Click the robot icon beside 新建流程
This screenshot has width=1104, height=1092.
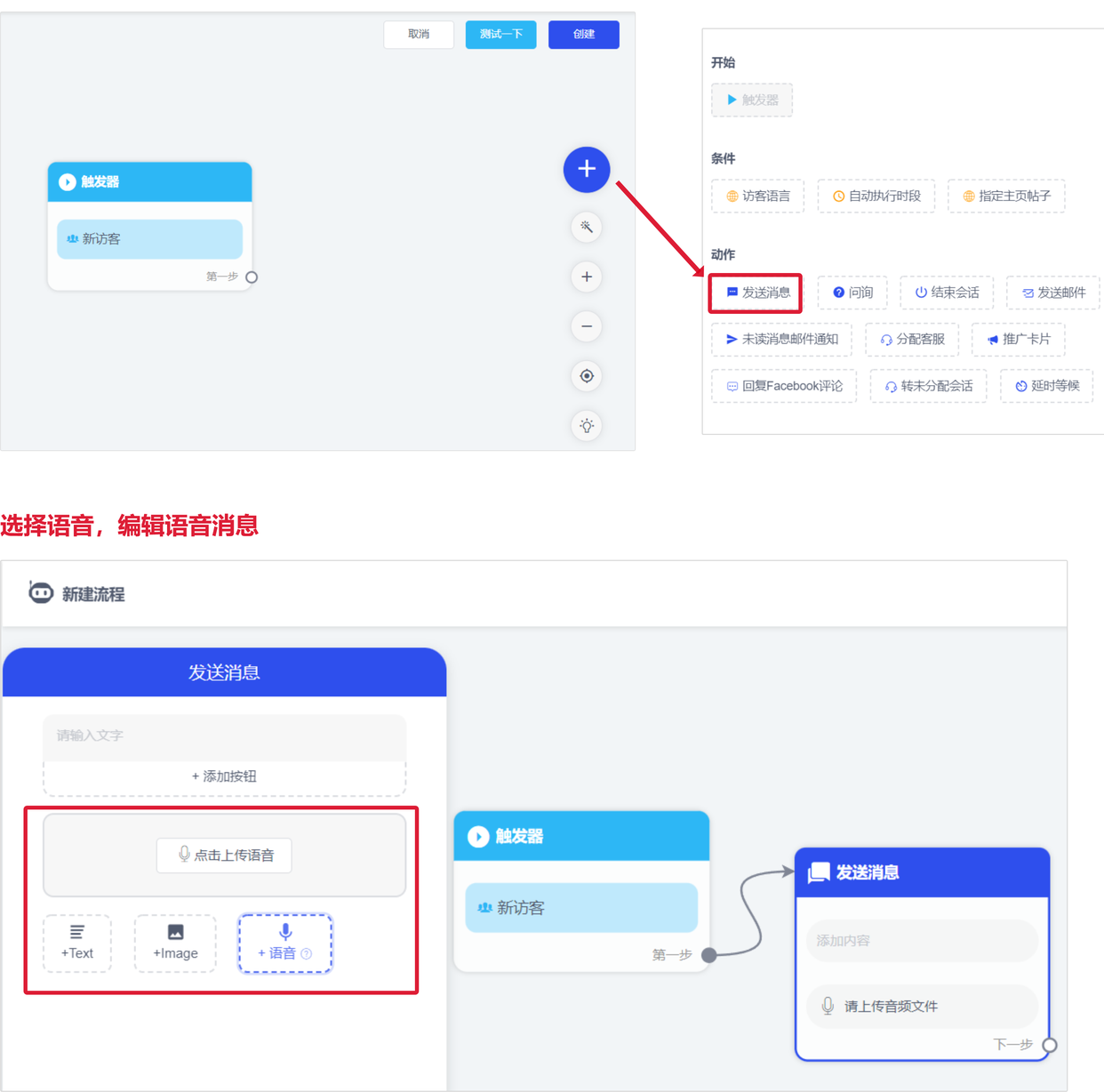pyautogui.click(x=41, y=592)
